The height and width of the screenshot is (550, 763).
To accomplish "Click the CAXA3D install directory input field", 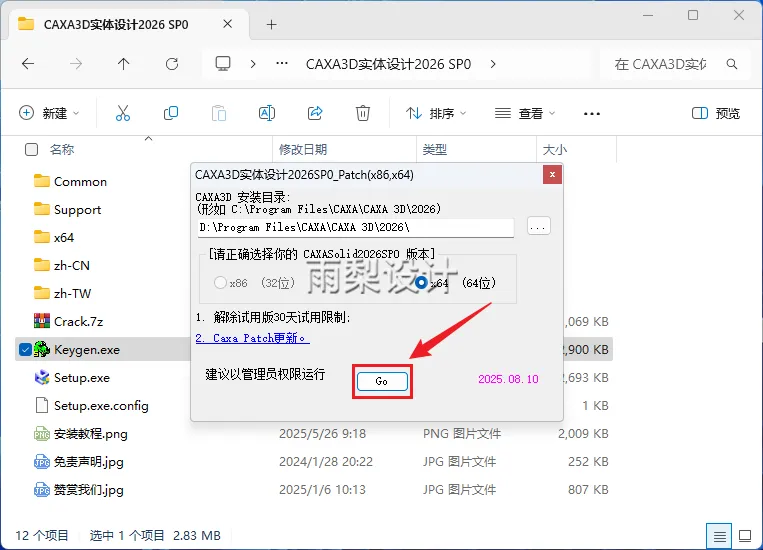I will 356,227.
